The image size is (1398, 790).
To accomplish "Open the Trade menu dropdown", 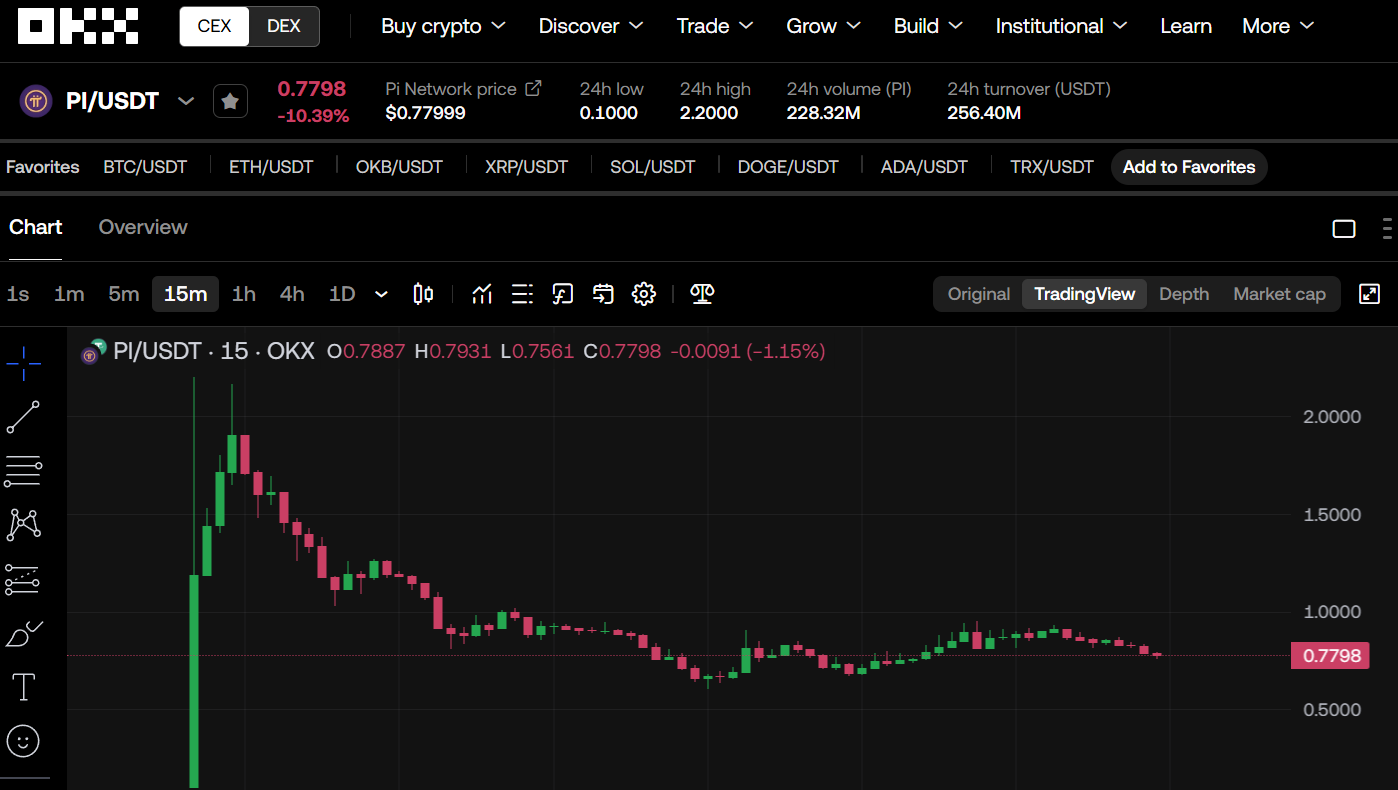I will point(715,26).
